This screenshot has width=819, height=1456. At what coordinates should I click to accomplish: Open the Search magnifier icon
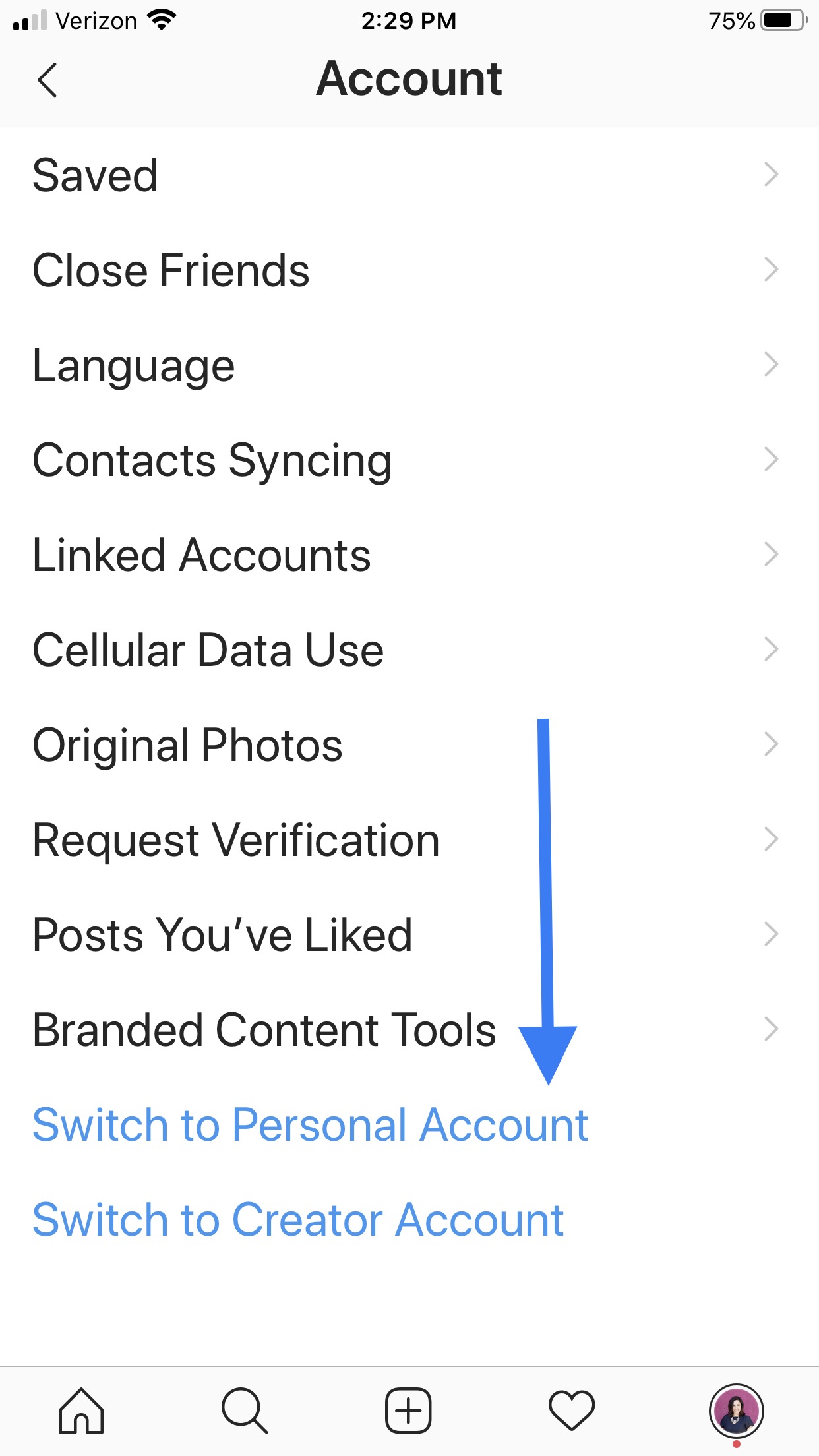(245, 1410)
